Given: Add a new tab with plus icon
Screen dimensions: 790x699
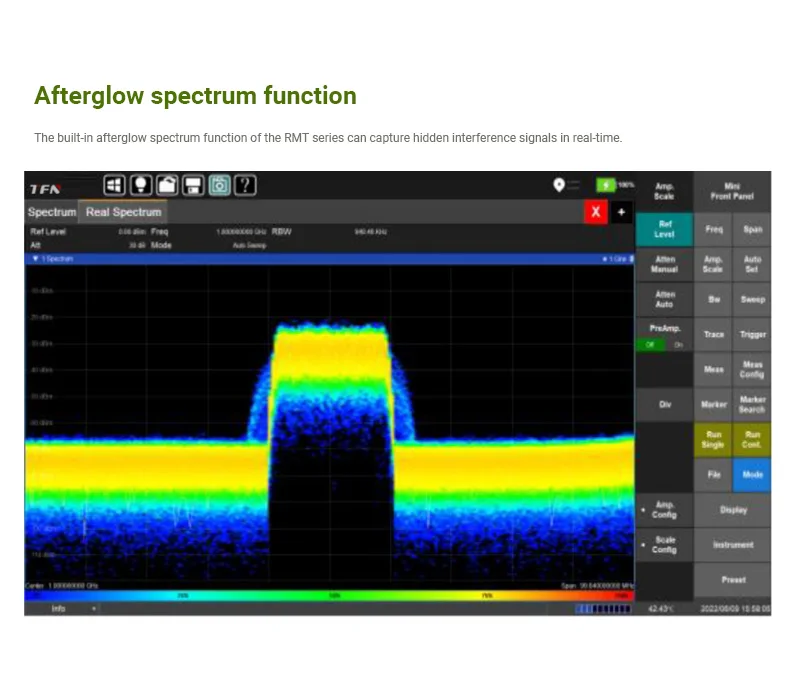Looking at the screenshot, I should (621, 212).
